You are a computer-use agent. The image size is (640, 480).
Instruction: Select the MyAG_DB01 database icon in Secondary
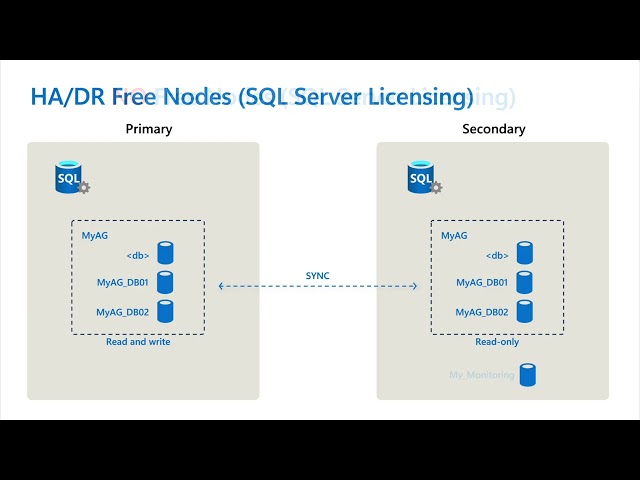click(x=524, y=282)
